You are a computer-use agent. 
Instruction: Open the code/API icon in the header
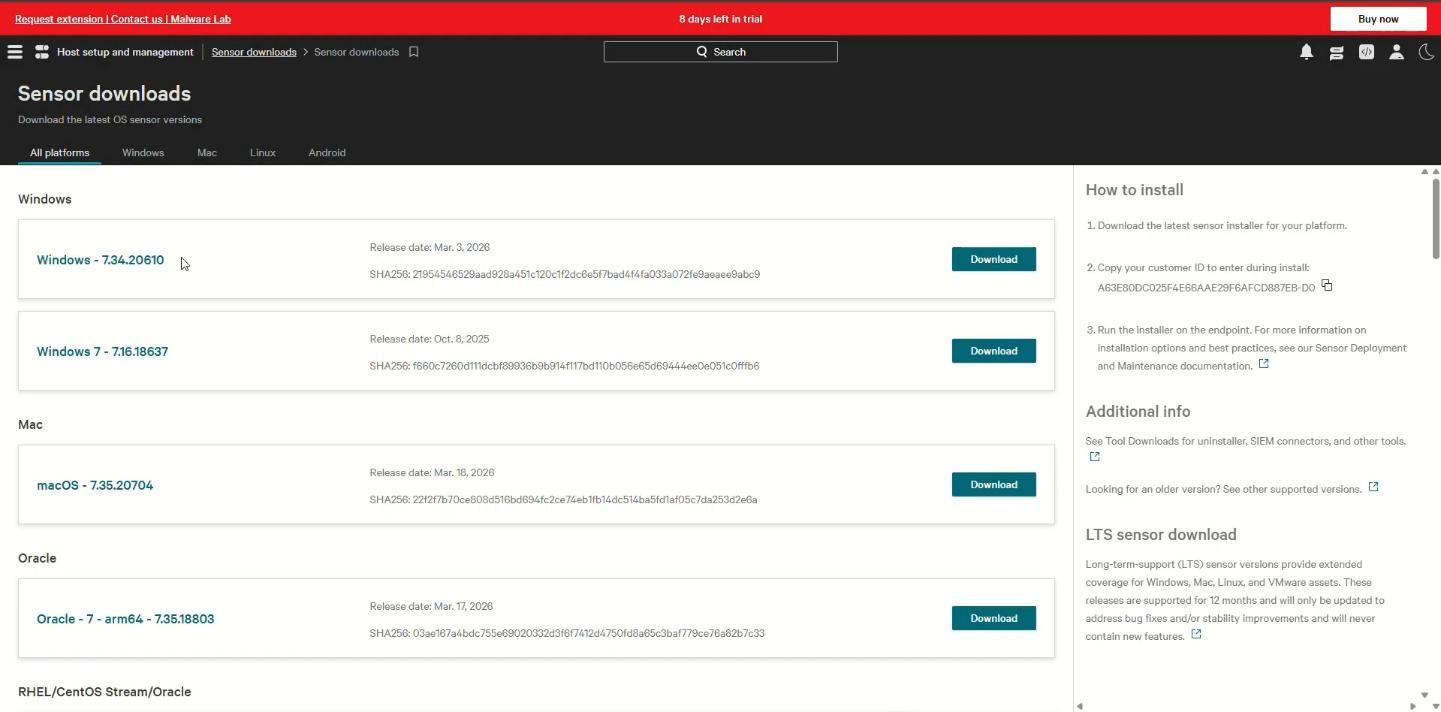(1366, 52)
